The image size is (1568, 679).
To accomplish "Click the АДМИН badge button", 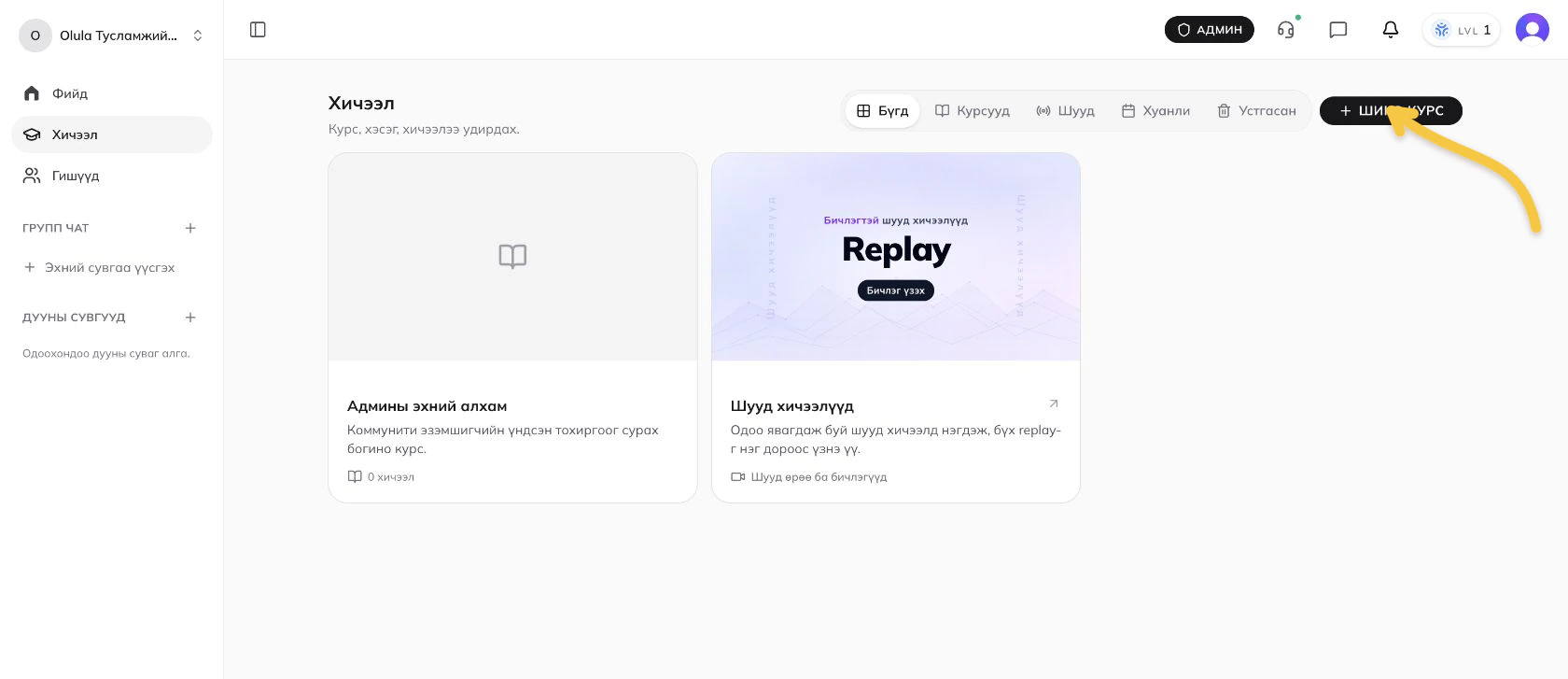I will click(x=1210, y=30).
